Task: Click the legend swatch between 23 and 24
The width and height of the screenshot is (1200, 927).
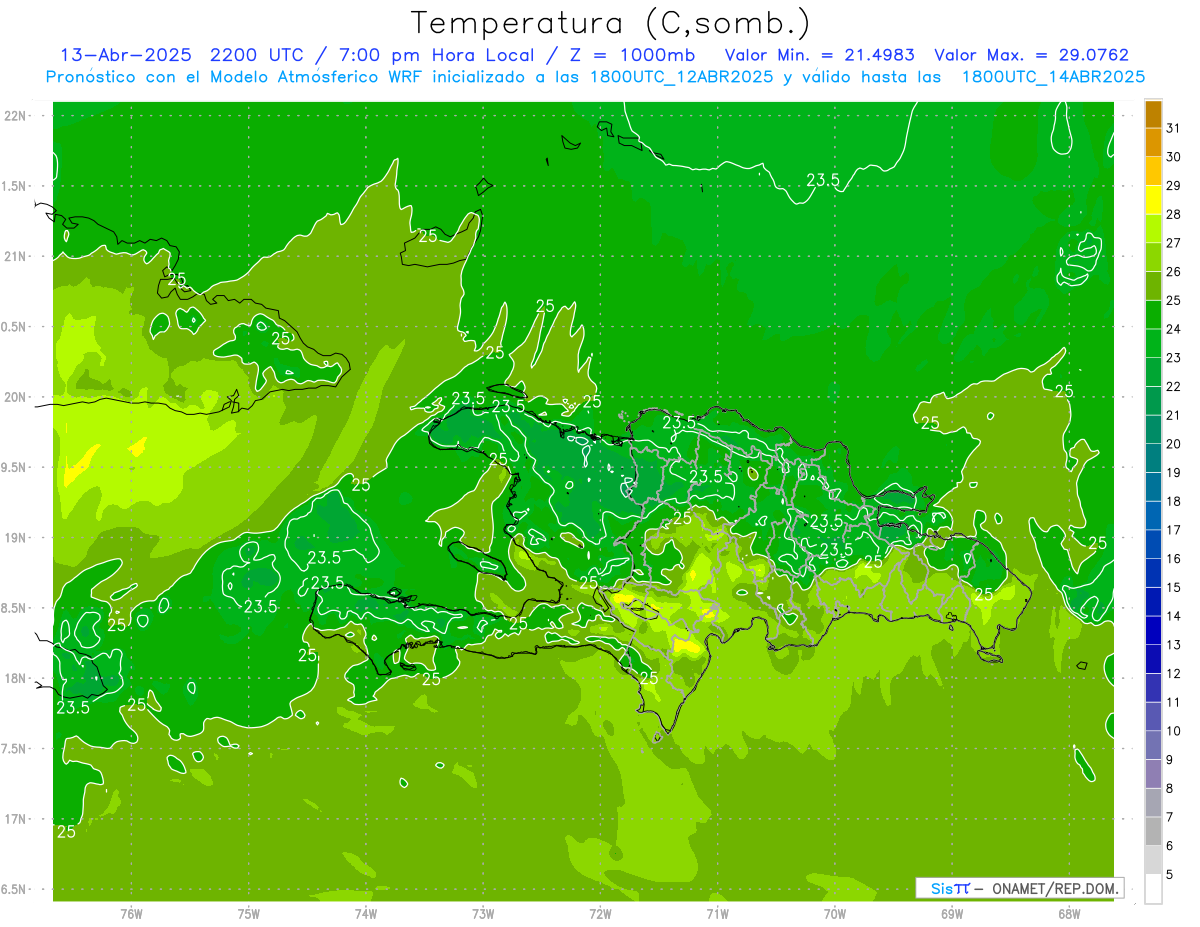Action: click(x=1153, y=343)
